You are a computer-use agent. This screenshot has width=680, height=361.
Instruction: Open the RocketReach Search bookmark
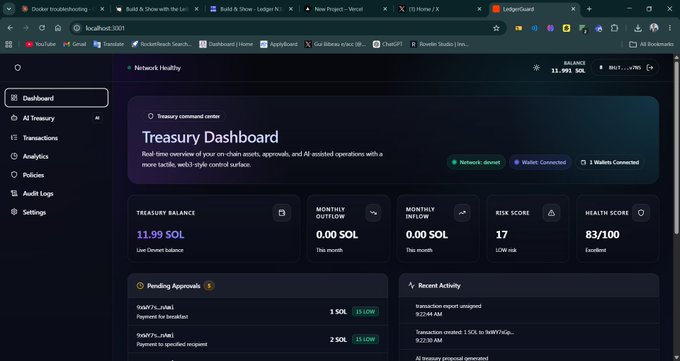point(161,44)
